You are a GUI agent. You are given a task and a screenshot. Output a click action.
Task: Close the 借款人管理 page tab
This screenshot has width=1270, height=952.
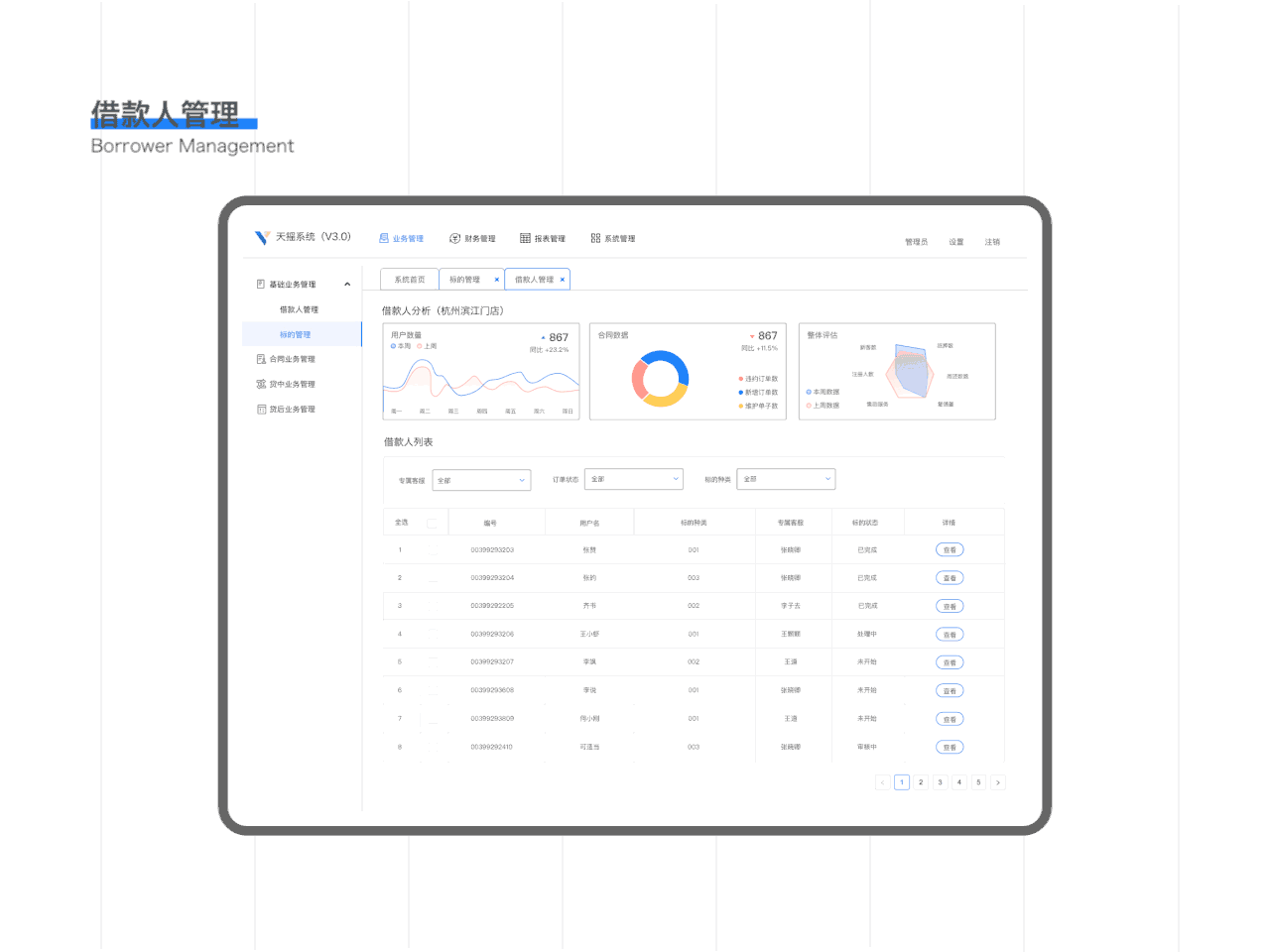point(563,280)
